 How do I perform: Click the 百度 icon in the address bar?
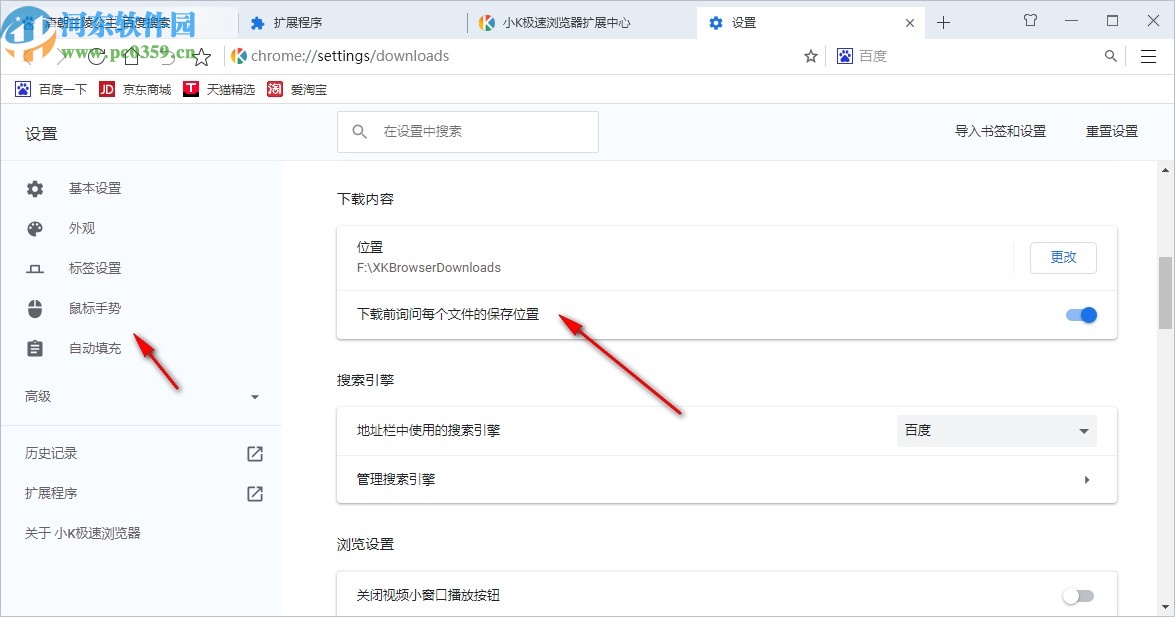point(841,56)
